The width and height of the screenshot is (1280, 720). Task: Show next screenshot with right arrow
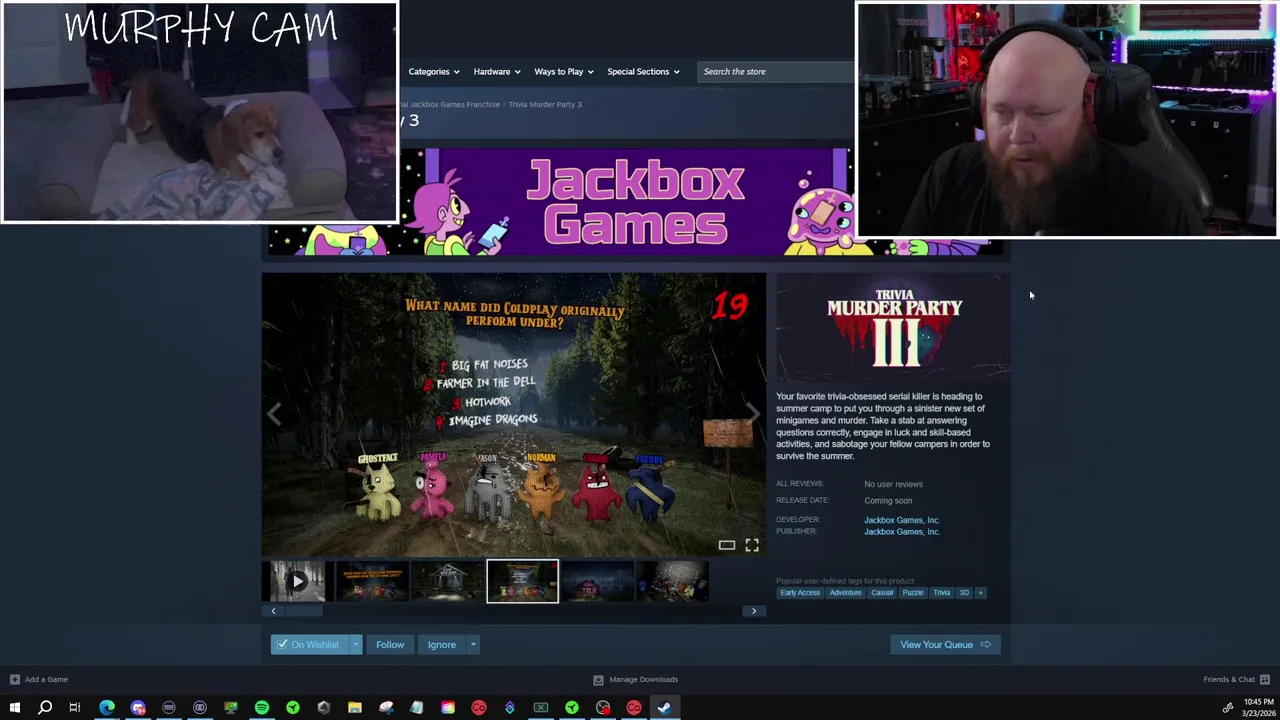coord(753,413)
